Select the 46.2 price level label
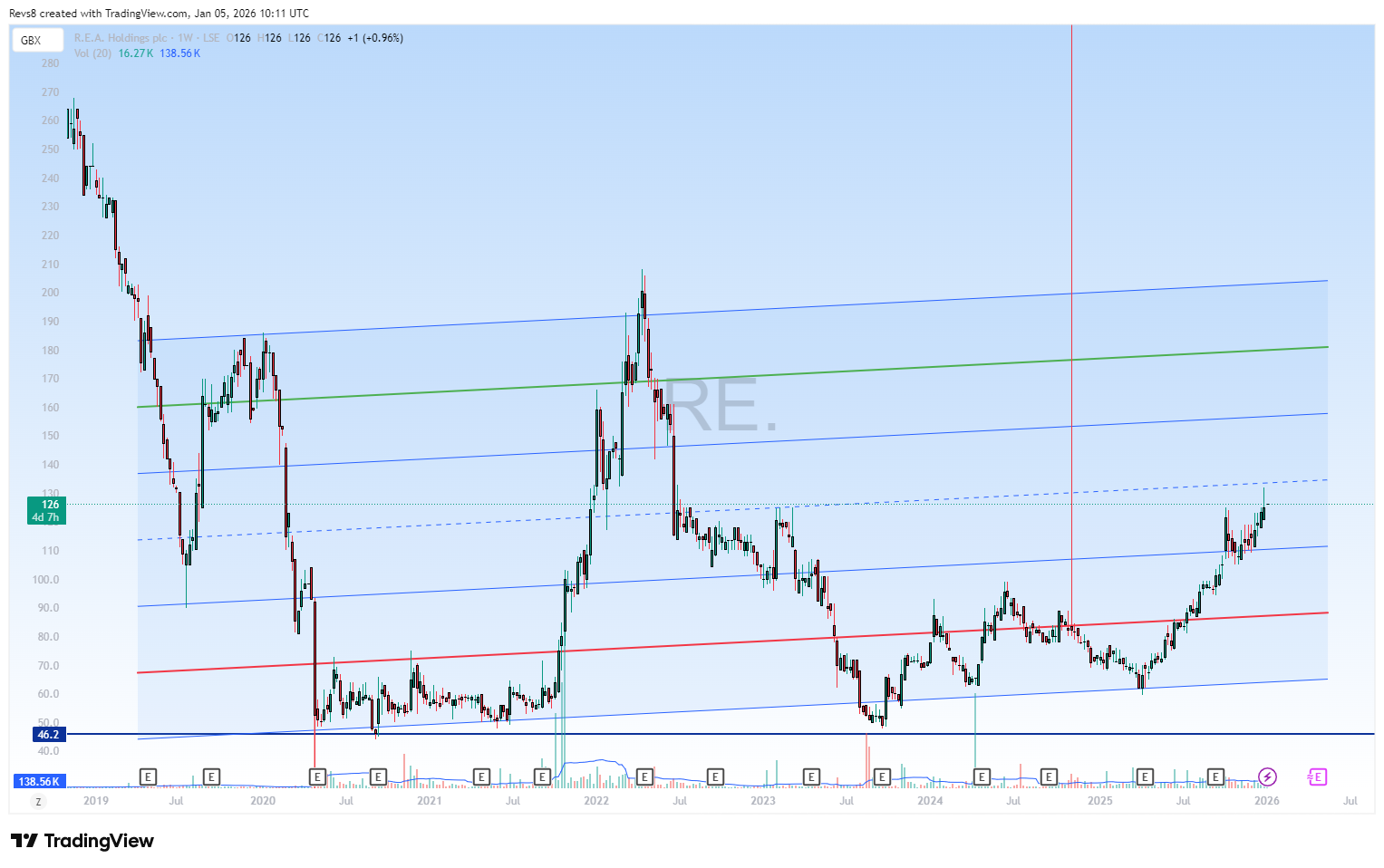The height and width of the screenshot is (868, 1384). click(48, 734)
